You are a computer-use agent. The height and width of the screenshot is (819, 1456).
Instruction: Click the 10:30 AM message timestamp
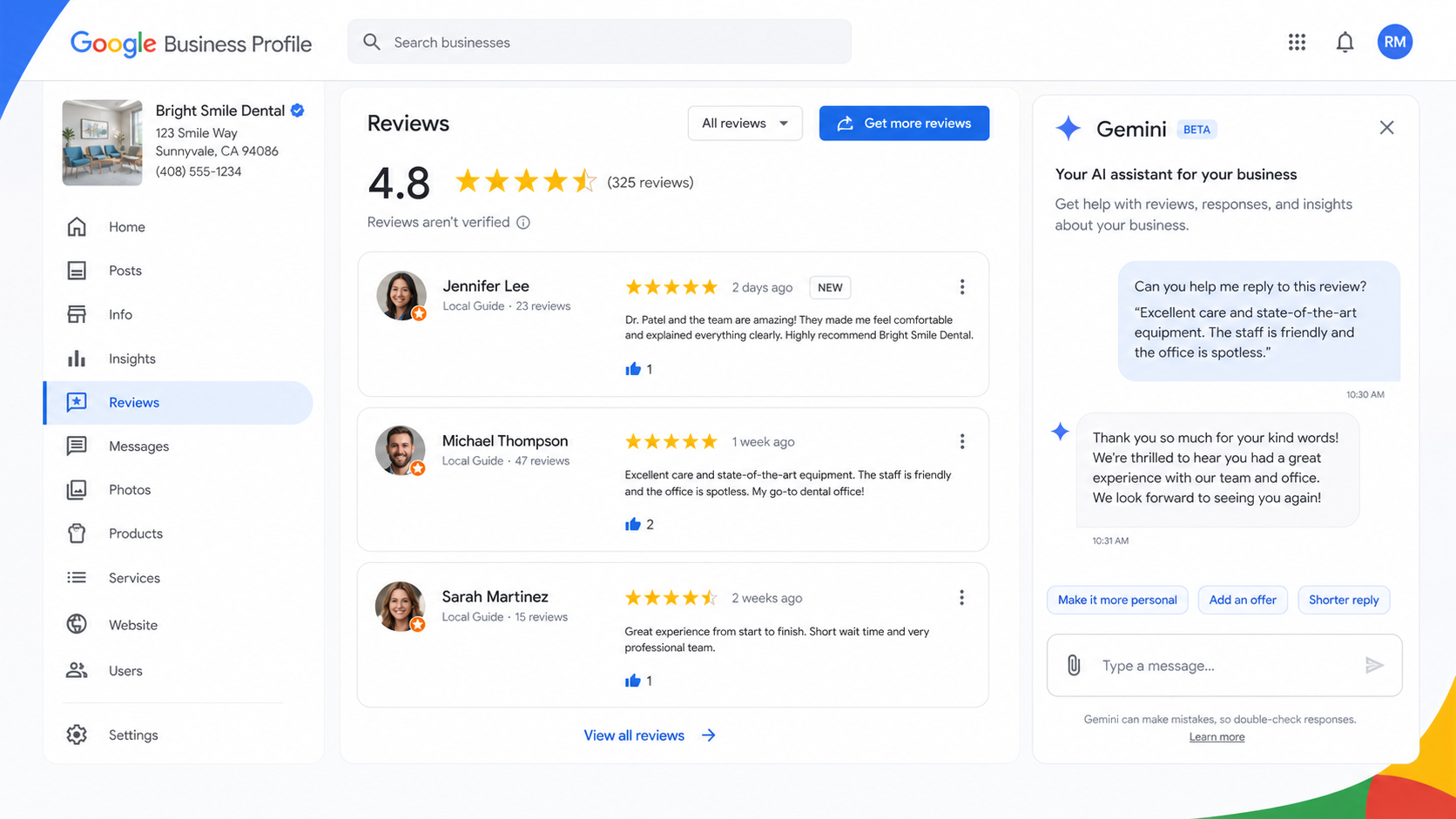pyautogui.click(x=1365, y=394)
